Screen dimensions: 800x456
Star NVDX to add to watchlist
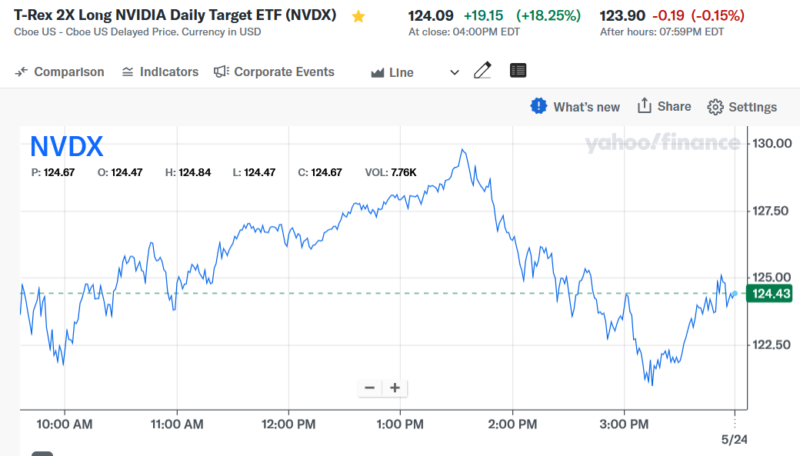[358, 16]
